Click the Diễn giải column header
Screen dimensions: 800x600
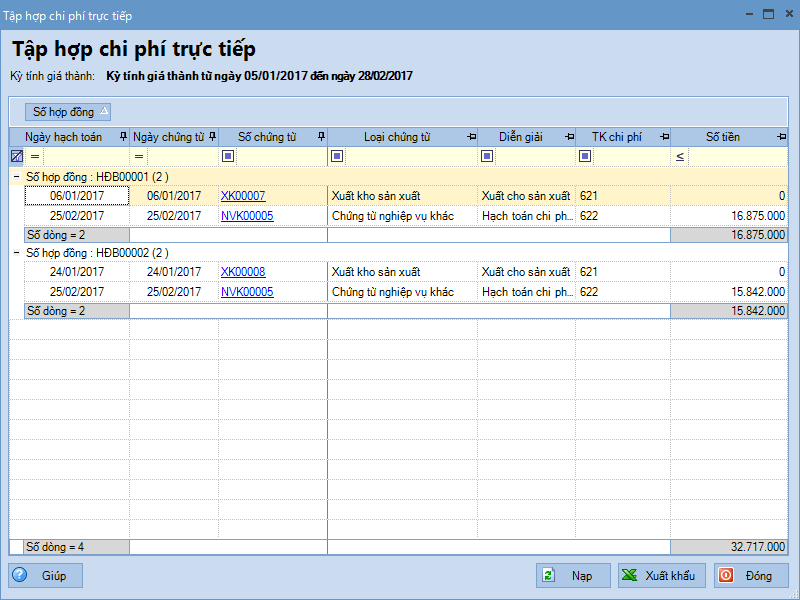[x=520, y=137]
